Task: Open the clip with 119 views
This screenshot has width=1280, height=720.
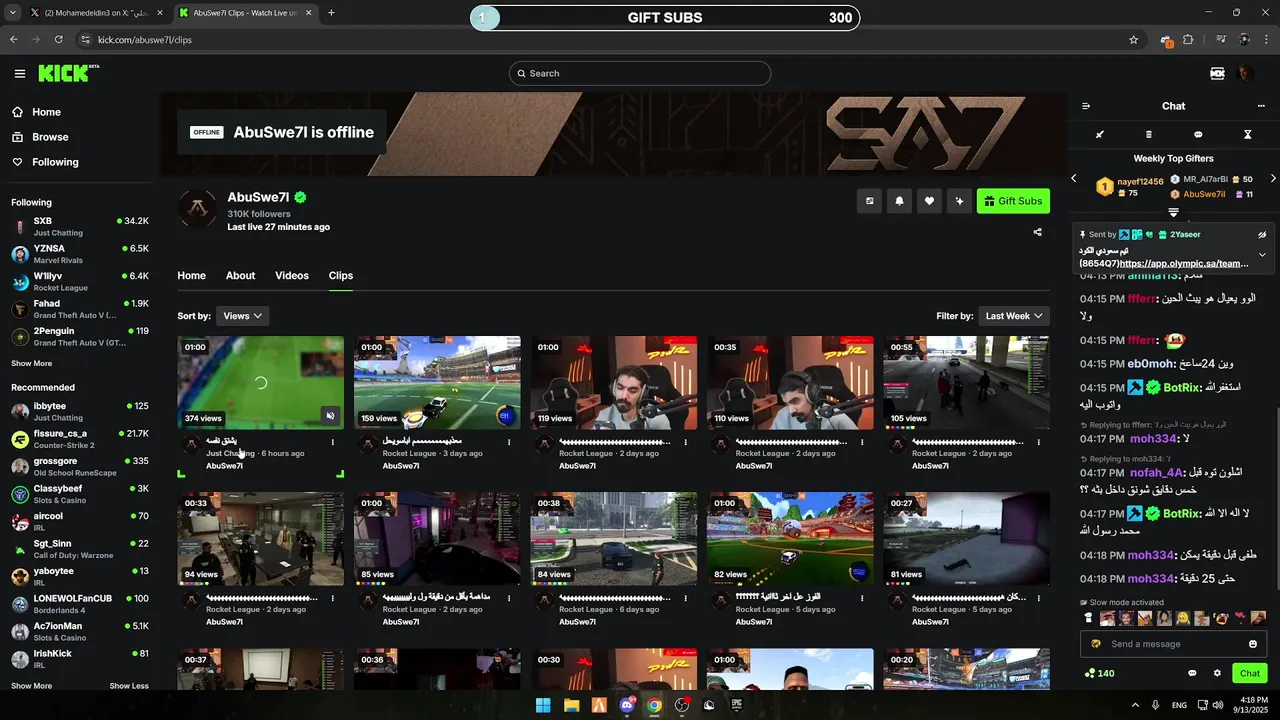Action: point(613,383)
